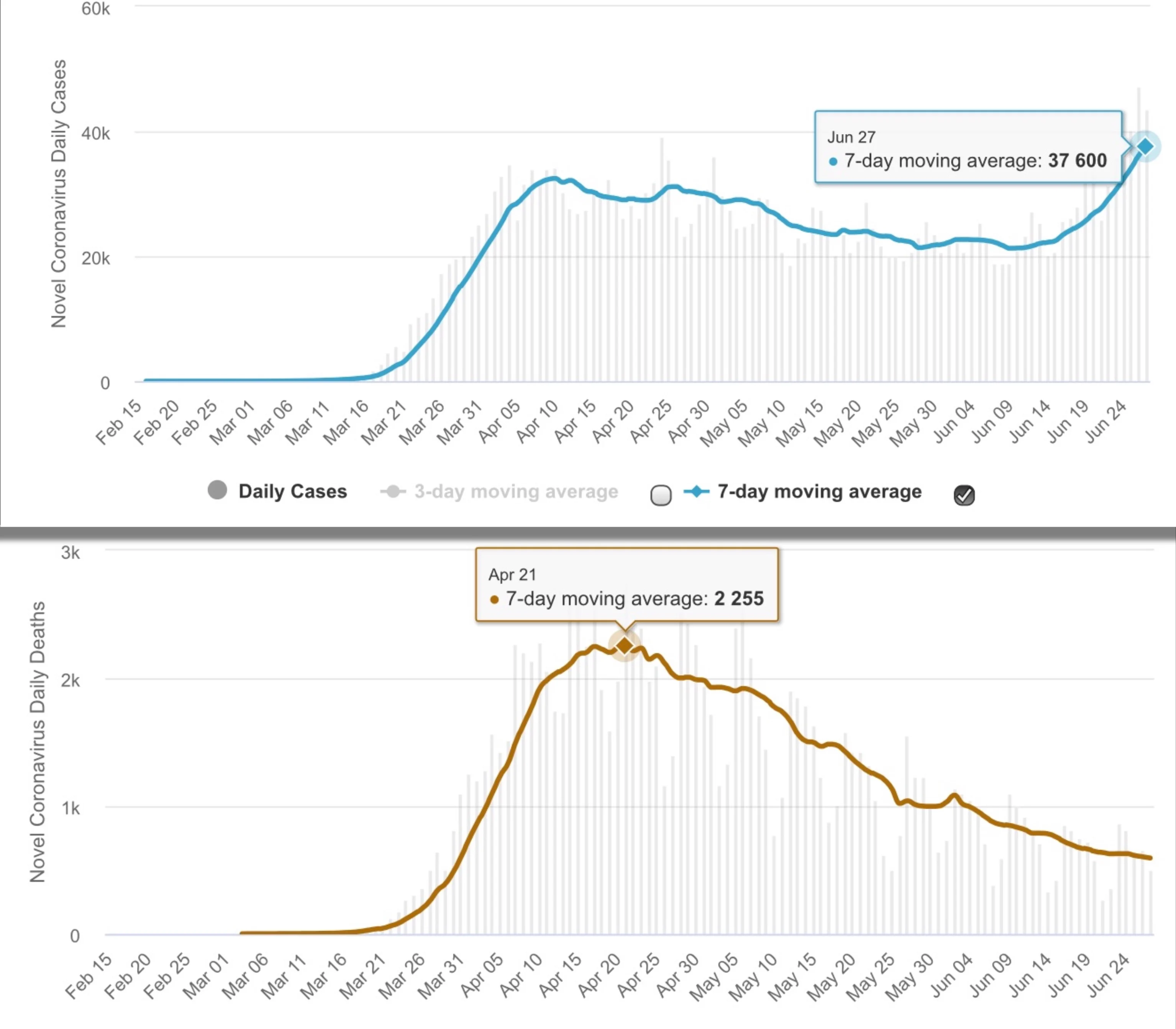The image size is (1176, 1029).
Task: Enable the 3-day moving average checkbox
Action: (x=661, y=495)
